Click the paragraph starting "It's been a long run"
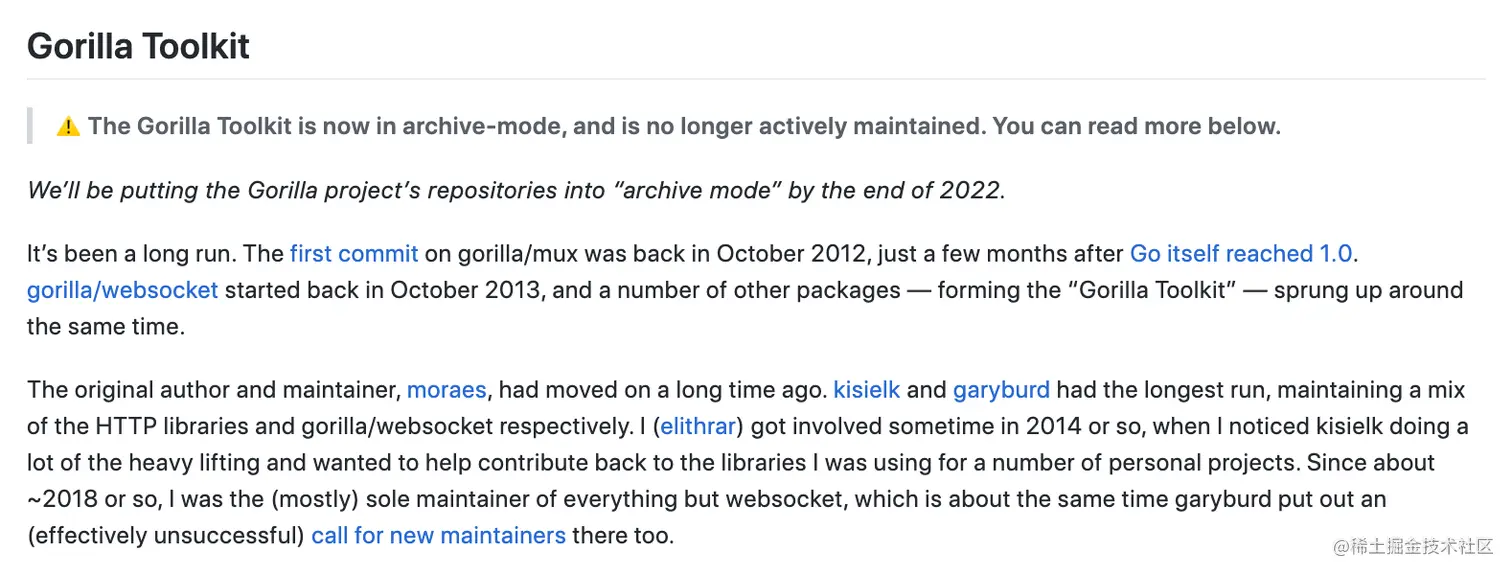 [745, 291]
